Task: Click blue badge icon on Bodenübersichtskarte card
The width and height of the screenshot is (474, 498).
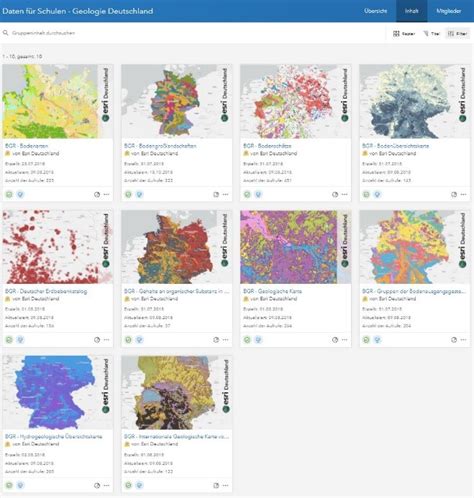Action: pyautogui.click(x=377, y=194)
